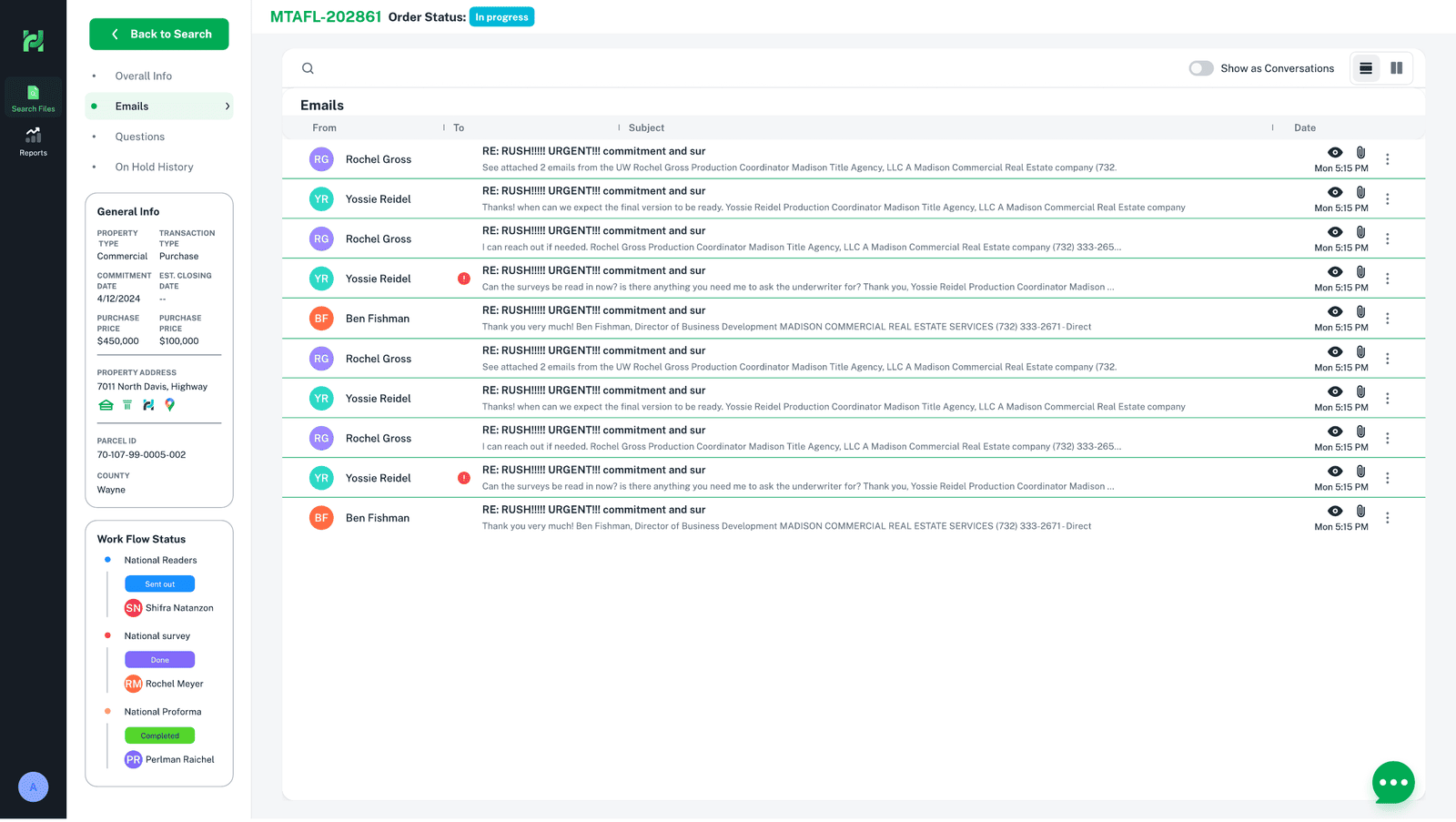Toggle eye icon on first 'I can reach out' row
This screenshot has height=822, width=1456.
coord(1335,232)
